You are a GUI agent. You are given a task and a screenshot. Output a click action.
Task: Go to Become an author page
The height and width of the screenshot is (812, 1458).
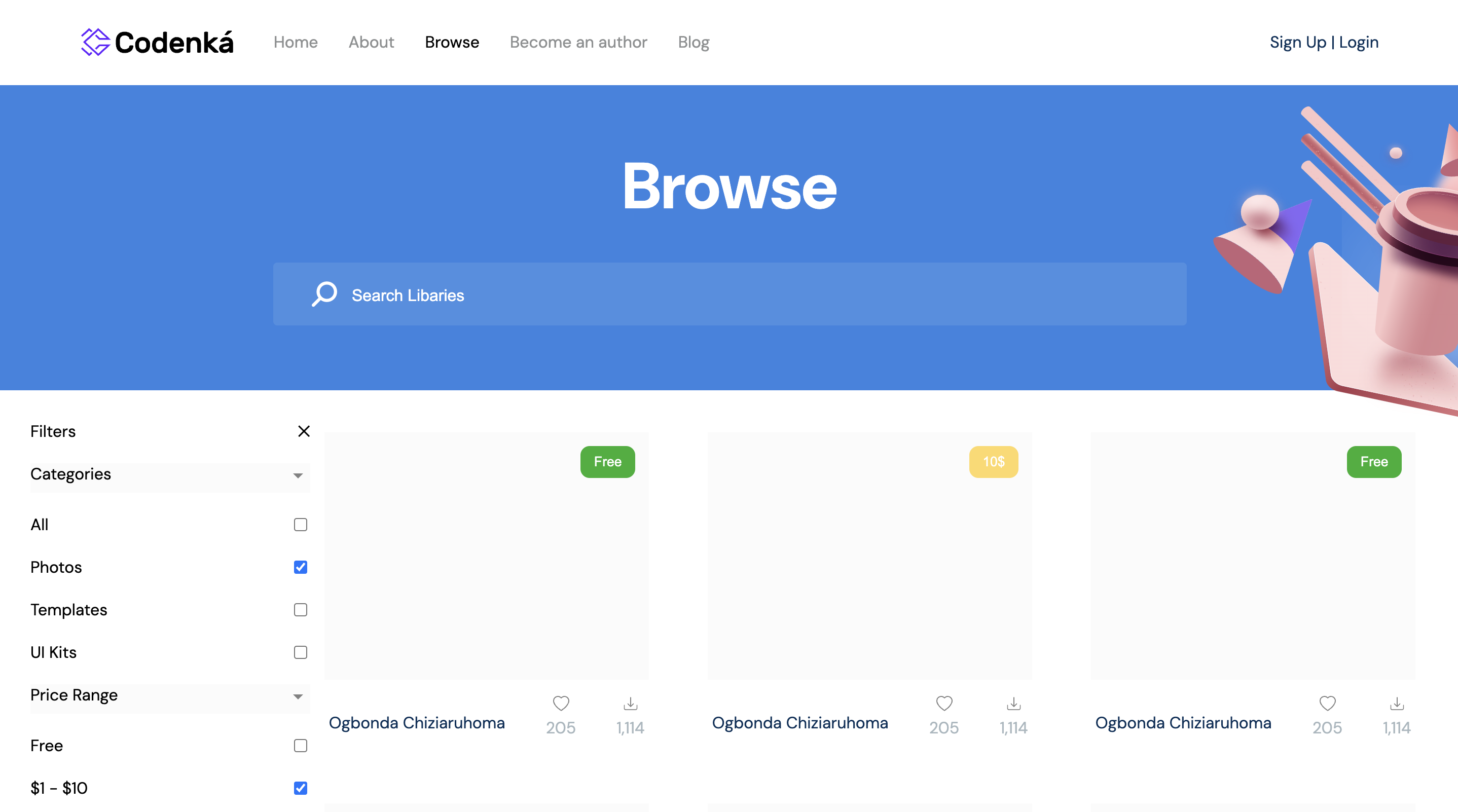(x=578, y=43)
